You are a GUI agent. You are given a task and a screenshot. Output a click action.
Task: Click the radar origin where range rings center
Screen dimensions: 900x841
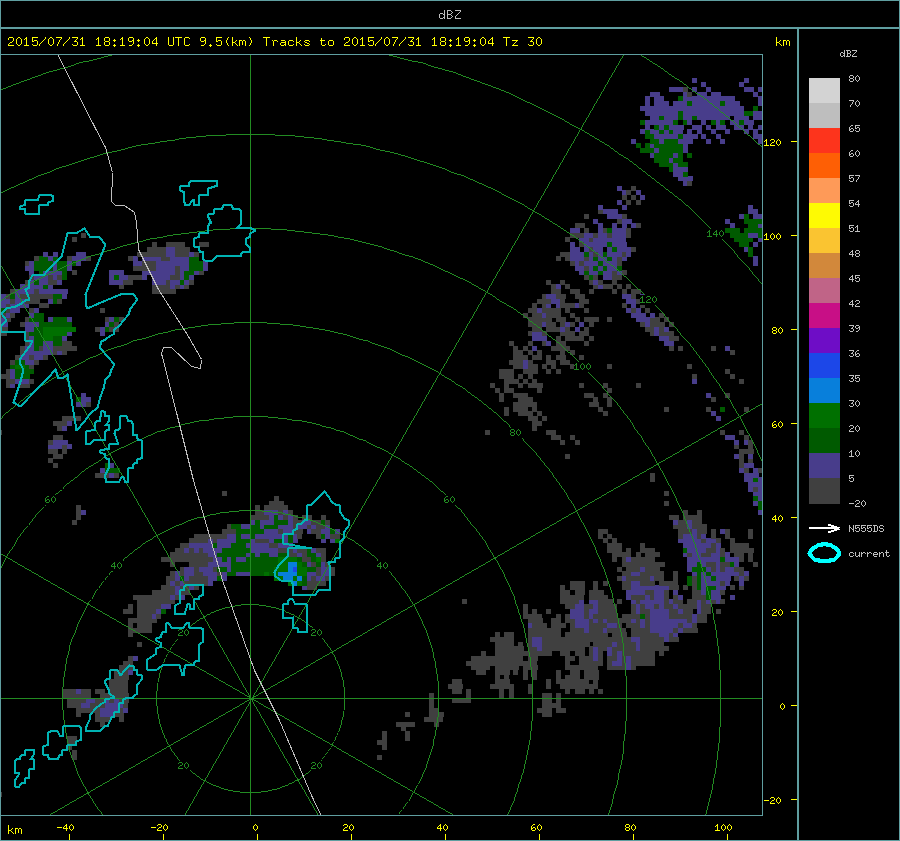[x=250, y=699]
